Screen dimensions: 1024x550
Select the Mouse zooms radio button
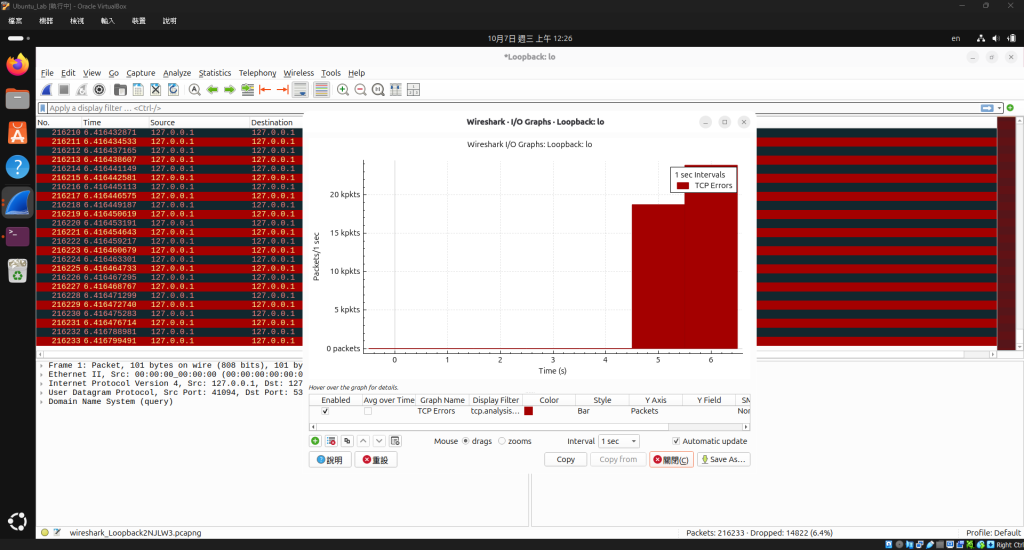click(502, 441)
